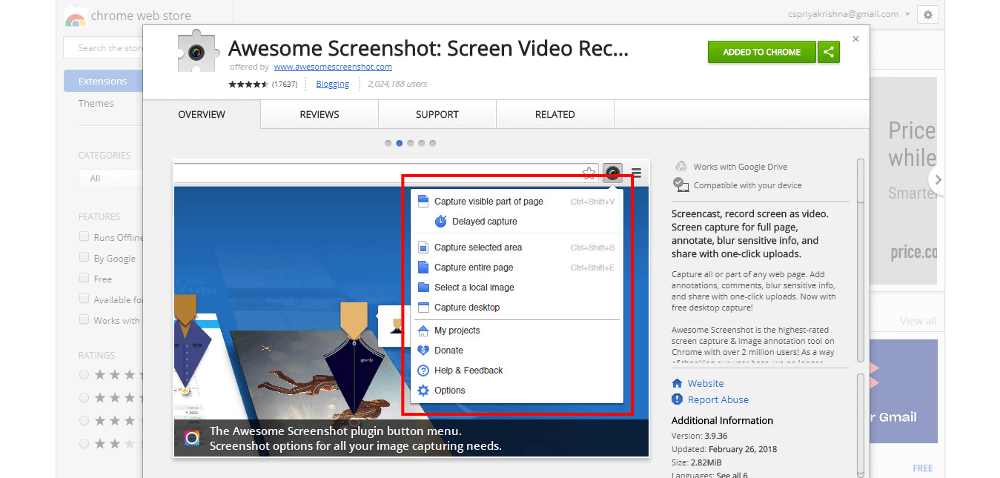This screenshot has height=478, width=1000.
Task: Open the Related tab
Action: [554, 115]
